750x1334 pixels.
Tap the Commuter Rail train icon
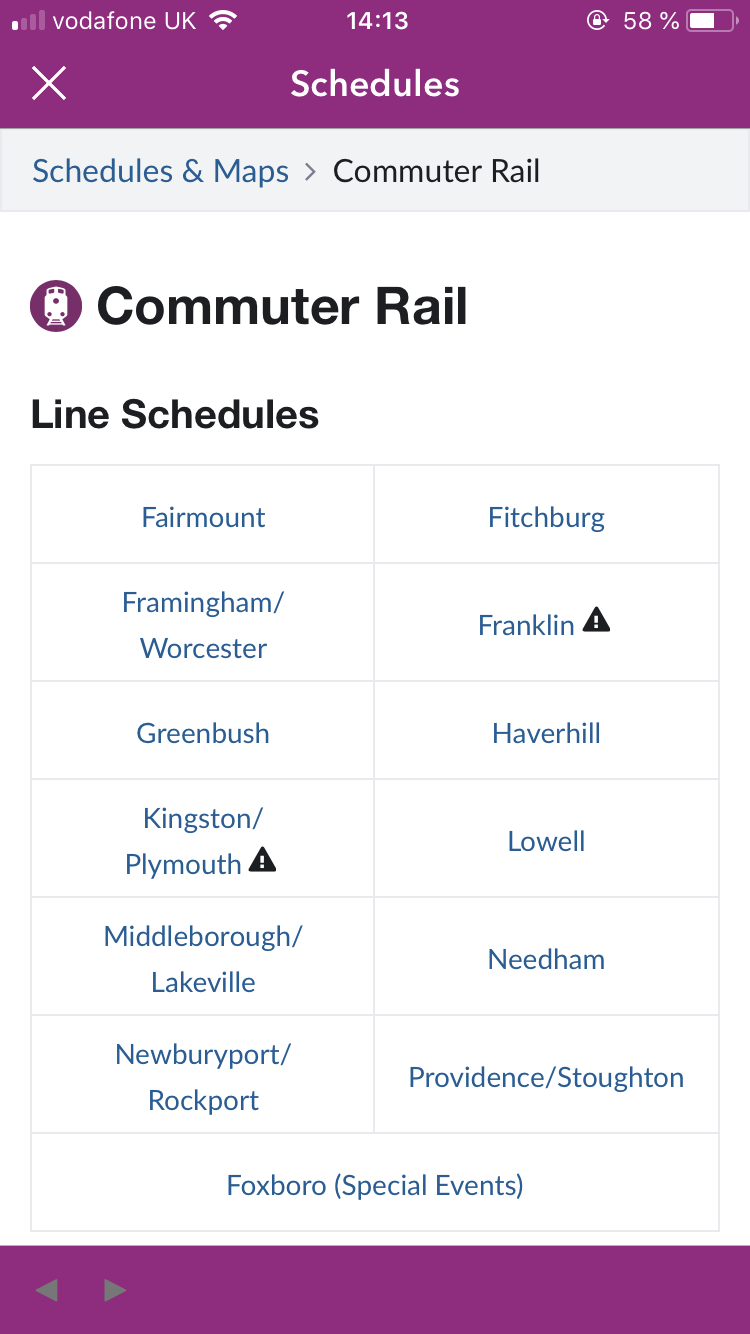click(x=56, y=306)
